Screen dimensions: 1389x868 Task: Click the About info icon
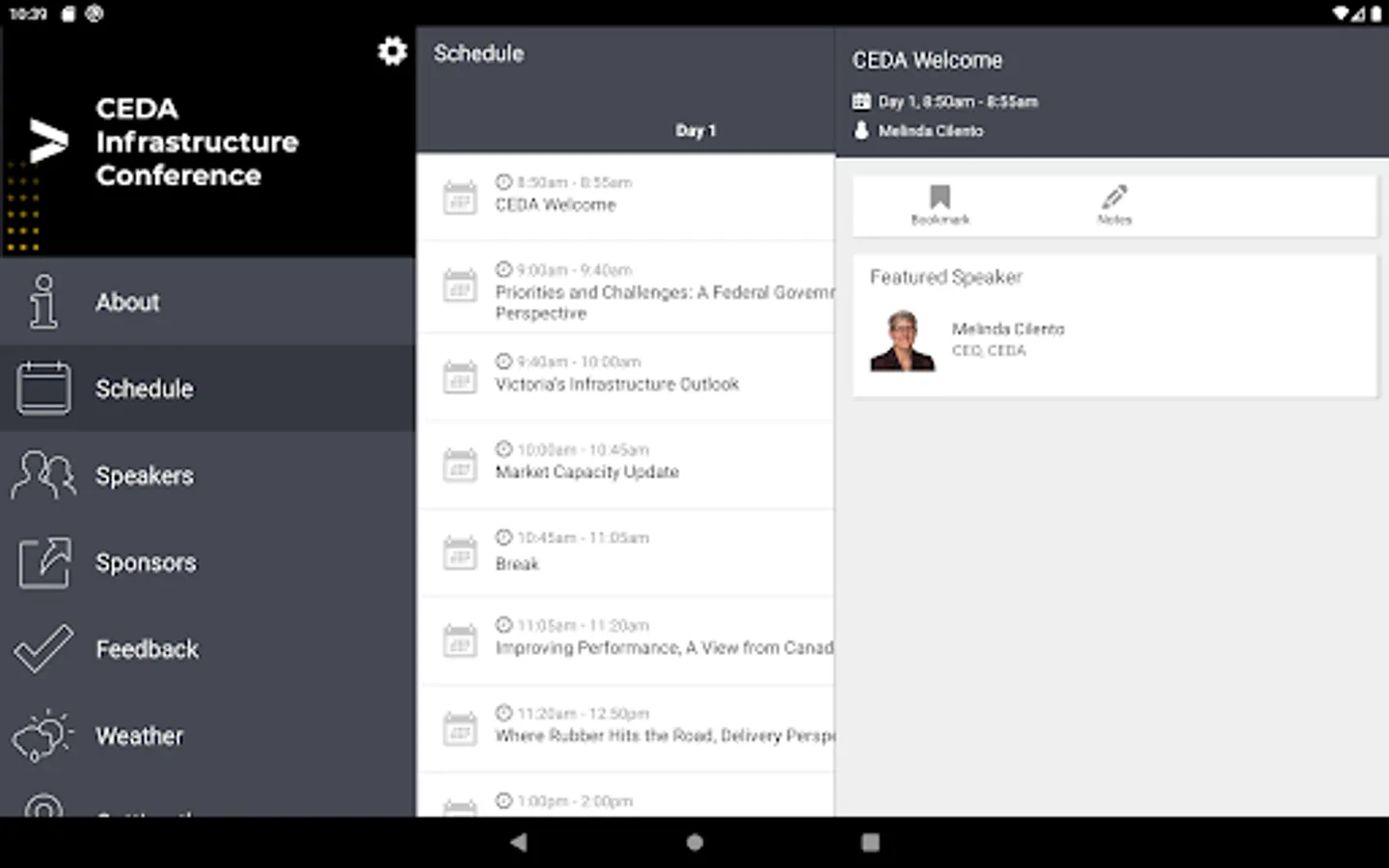(x=43, y=302)
